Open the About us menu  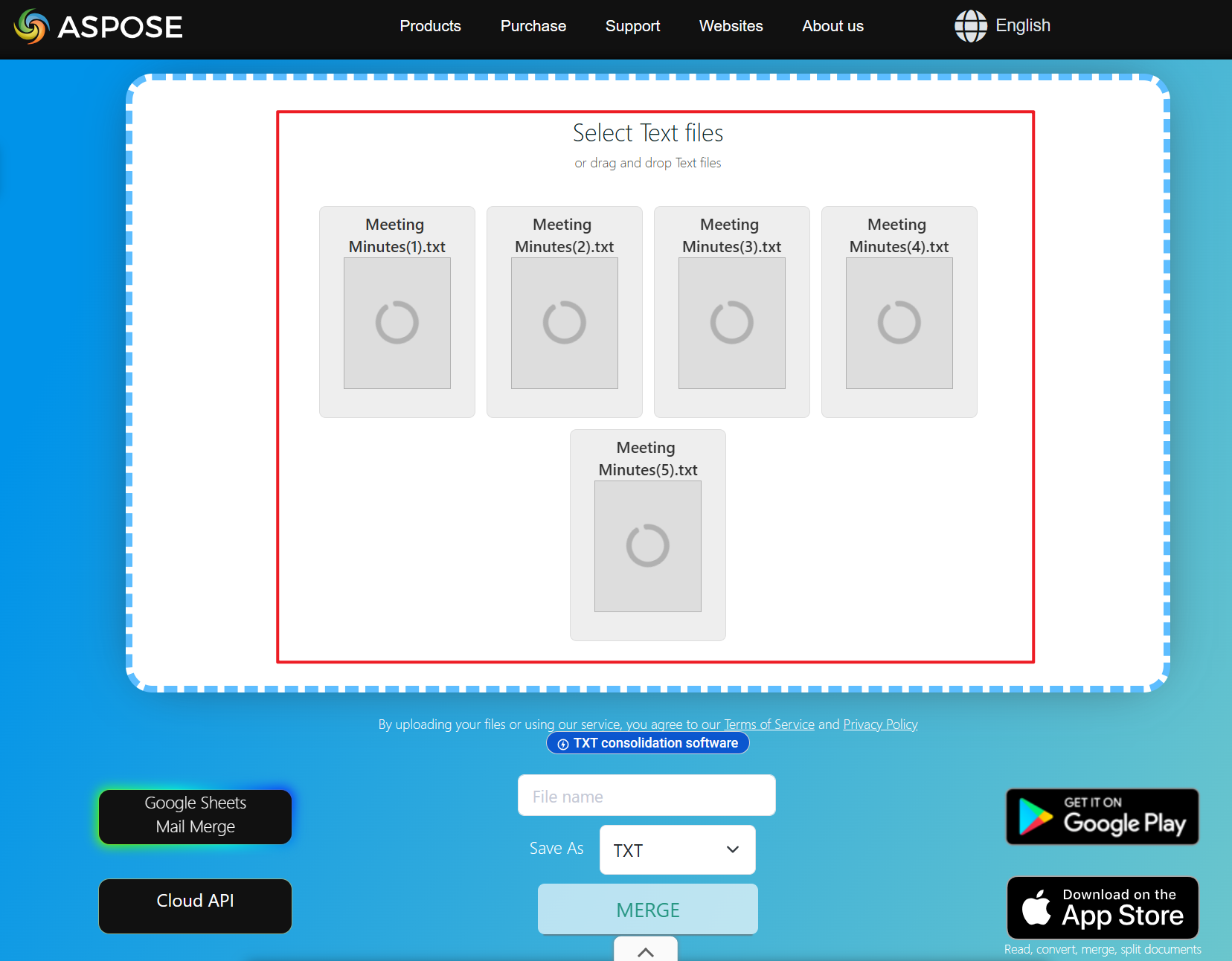tap(832, 26)
